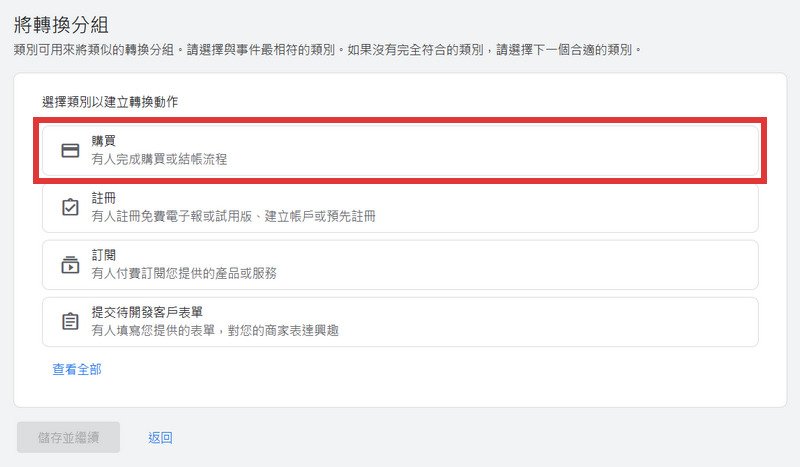The height and width of the screenshot is (467, 800).
Task: Click the description about 免費電子報或試用版 signup
Action: click(x=233, y=216)
